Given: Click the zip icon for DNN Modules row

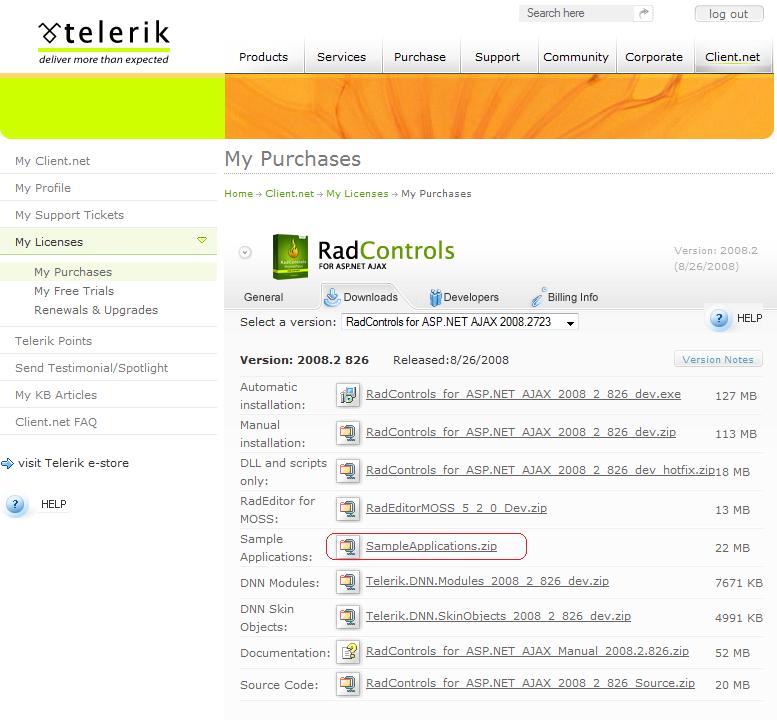Looking at the screenshot, I should [x=348, y=582].
